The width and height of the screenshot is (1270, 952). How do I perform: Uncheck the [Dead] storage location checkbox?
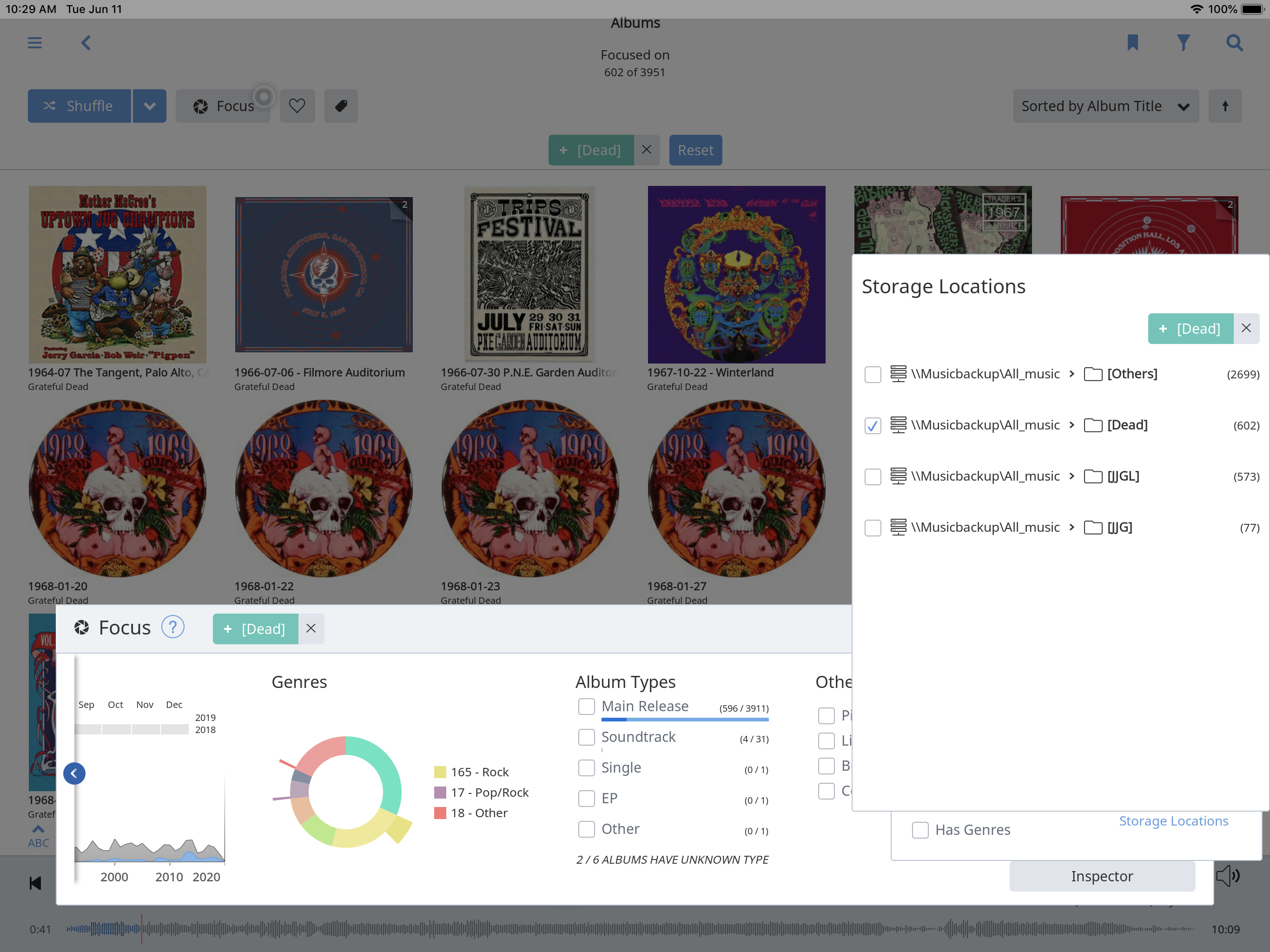(873, 425)
